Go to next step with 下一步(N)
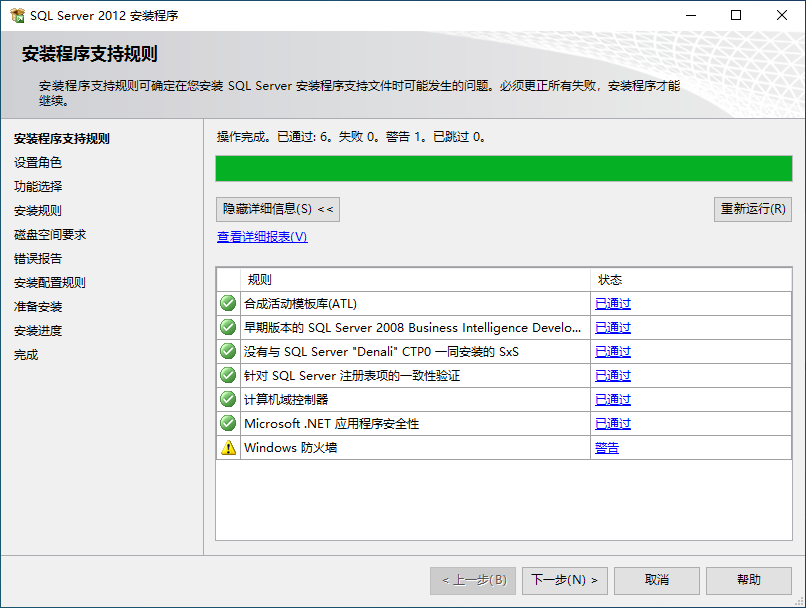806x608 pixels. coord(564,581)
